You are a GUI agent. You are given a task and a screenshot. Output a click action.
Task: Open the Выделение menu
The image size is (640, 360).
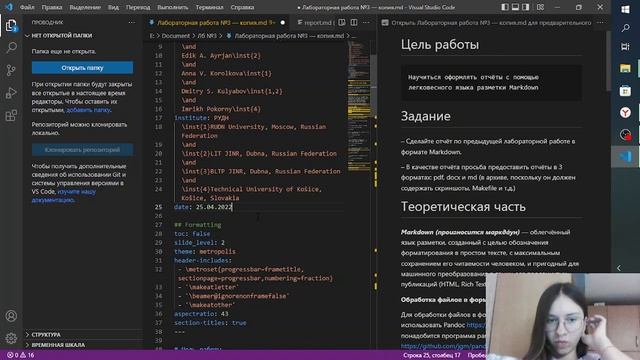pos(85,7)
